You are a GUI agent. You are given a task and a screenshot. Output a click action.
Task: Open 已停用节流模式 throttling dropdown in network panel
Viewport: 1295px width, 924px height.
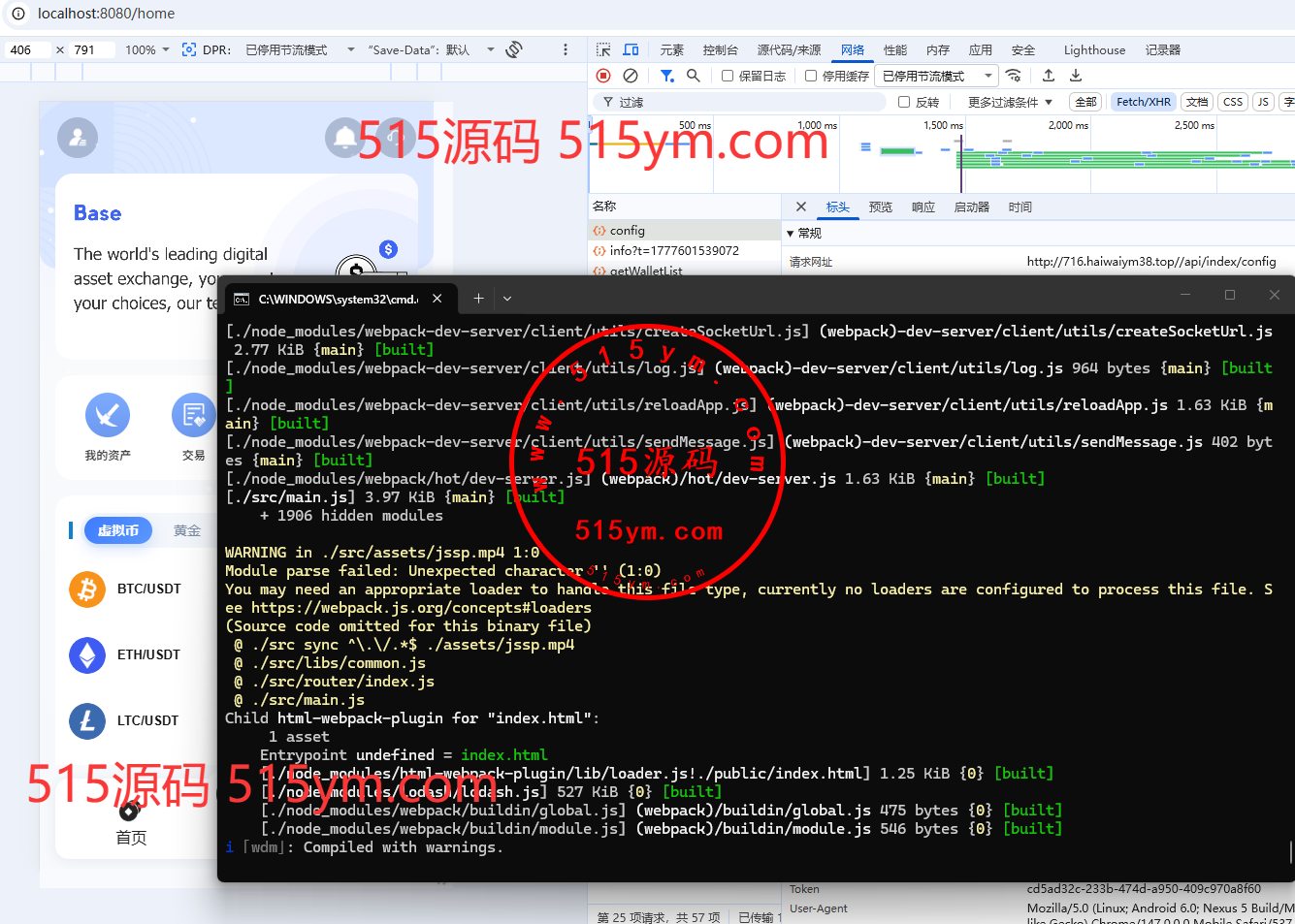coord(937,76)
